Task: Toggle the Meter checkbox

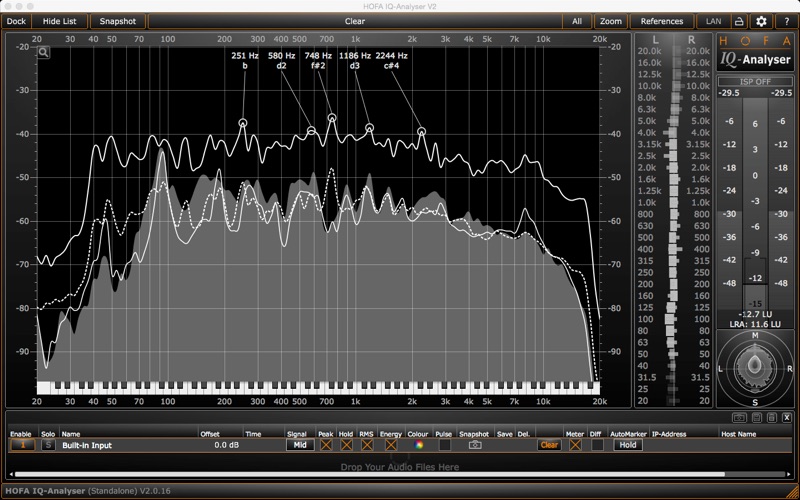Action: pyautogui.click(x=575, y=445)
